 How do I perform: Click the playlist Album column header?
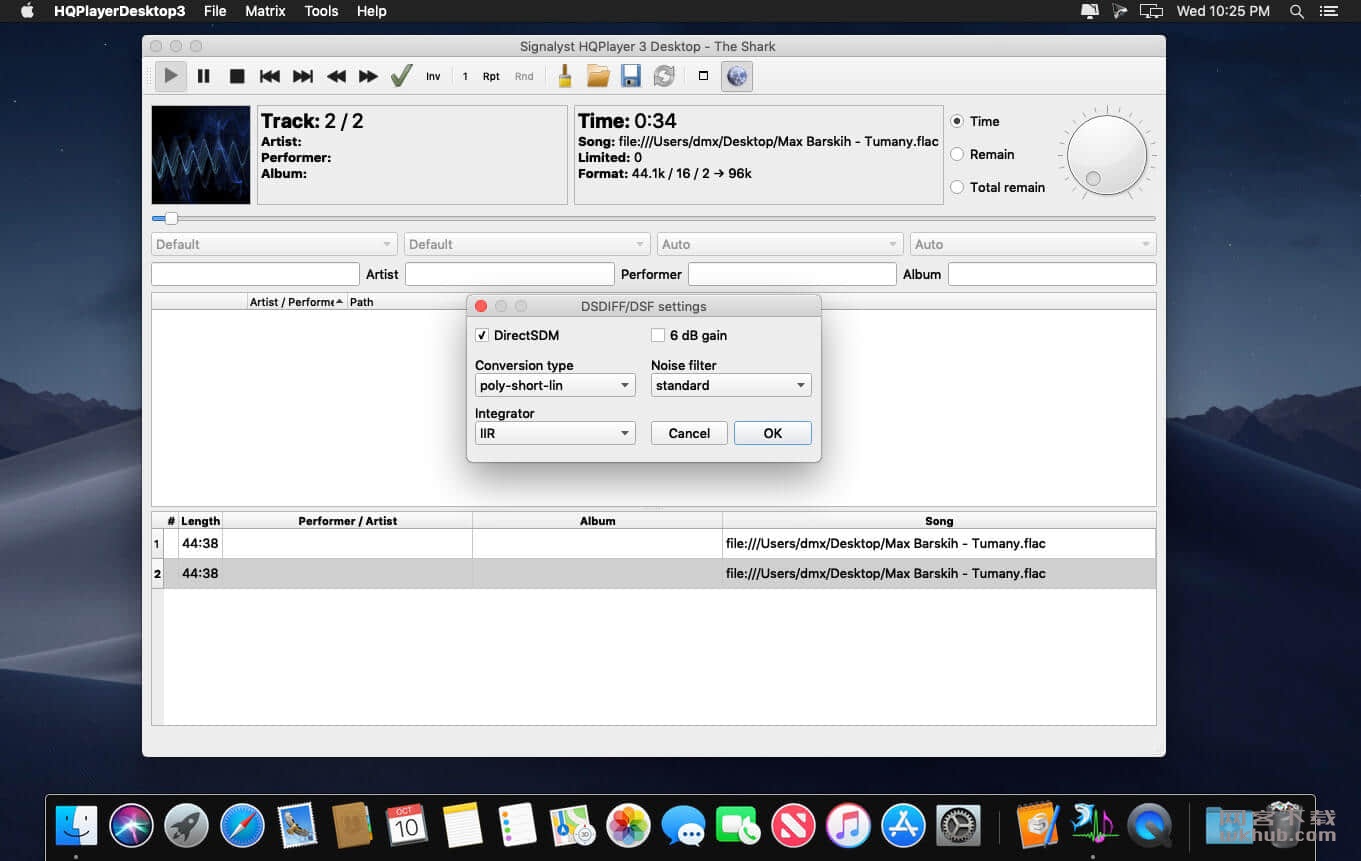(598, 521)
